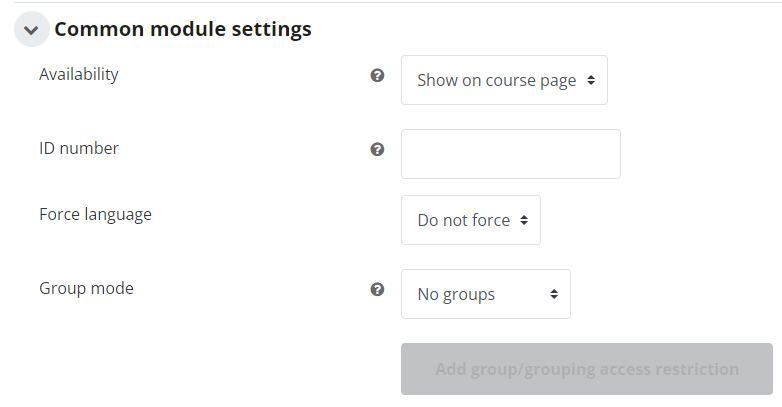This screenshot has width=782, height=407.
Task: Click the Force language field label
Action: [95, 214]
